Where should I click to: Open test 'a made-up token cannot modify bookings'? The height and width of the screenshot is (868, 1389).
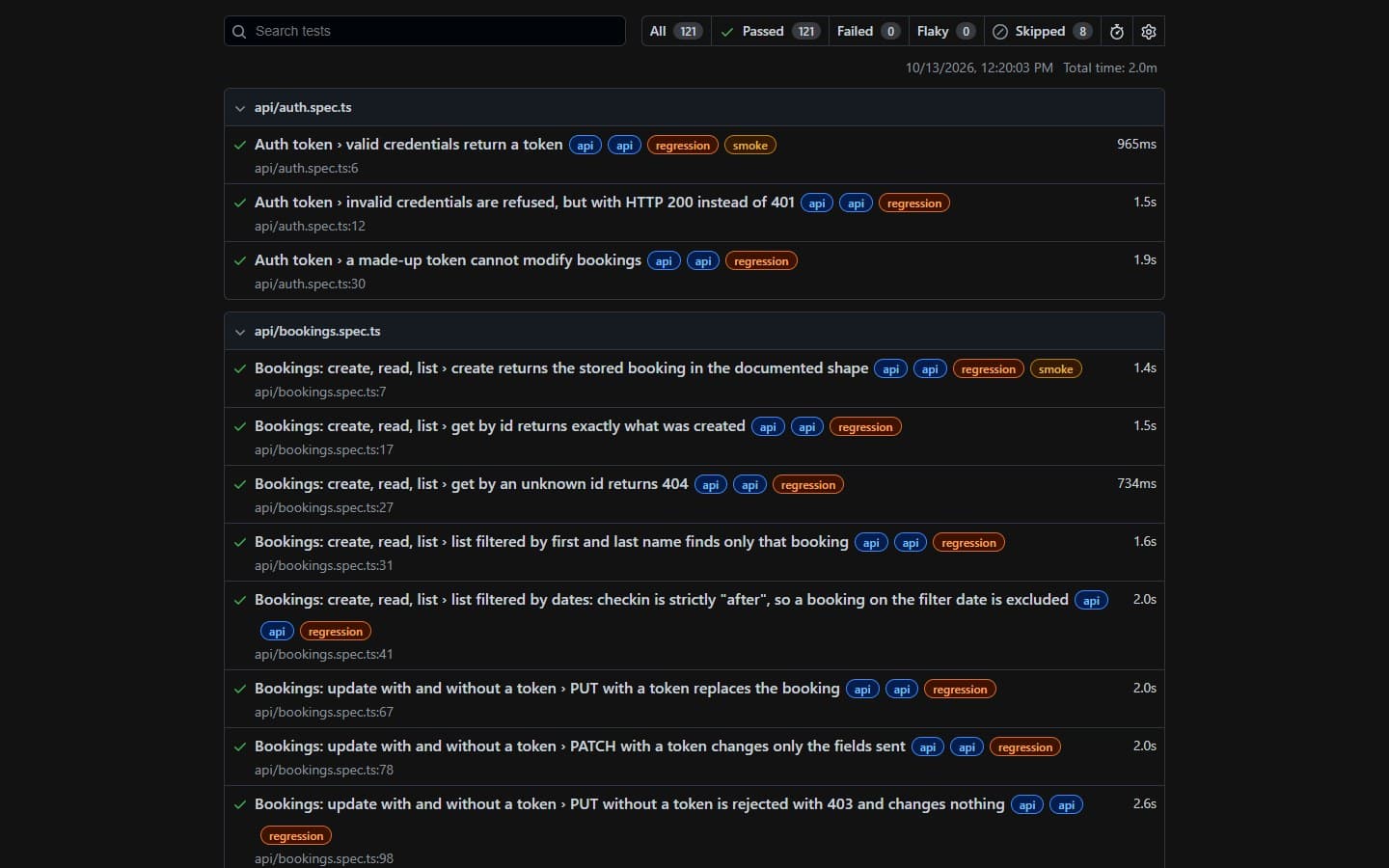[x=448, y=259]
